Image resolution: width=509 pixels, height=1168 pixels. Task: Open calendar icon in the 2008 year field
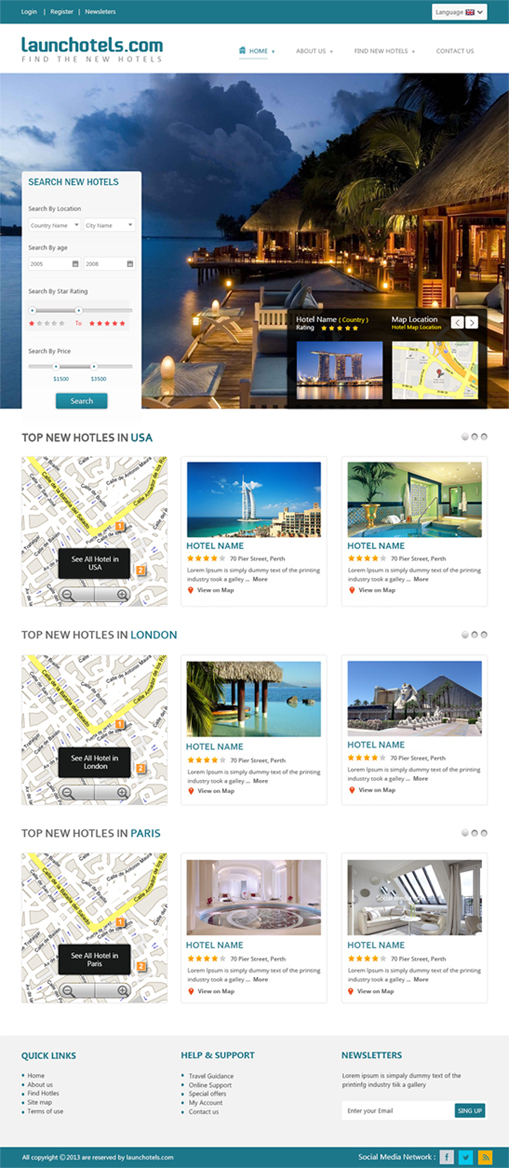click(130, 264)
